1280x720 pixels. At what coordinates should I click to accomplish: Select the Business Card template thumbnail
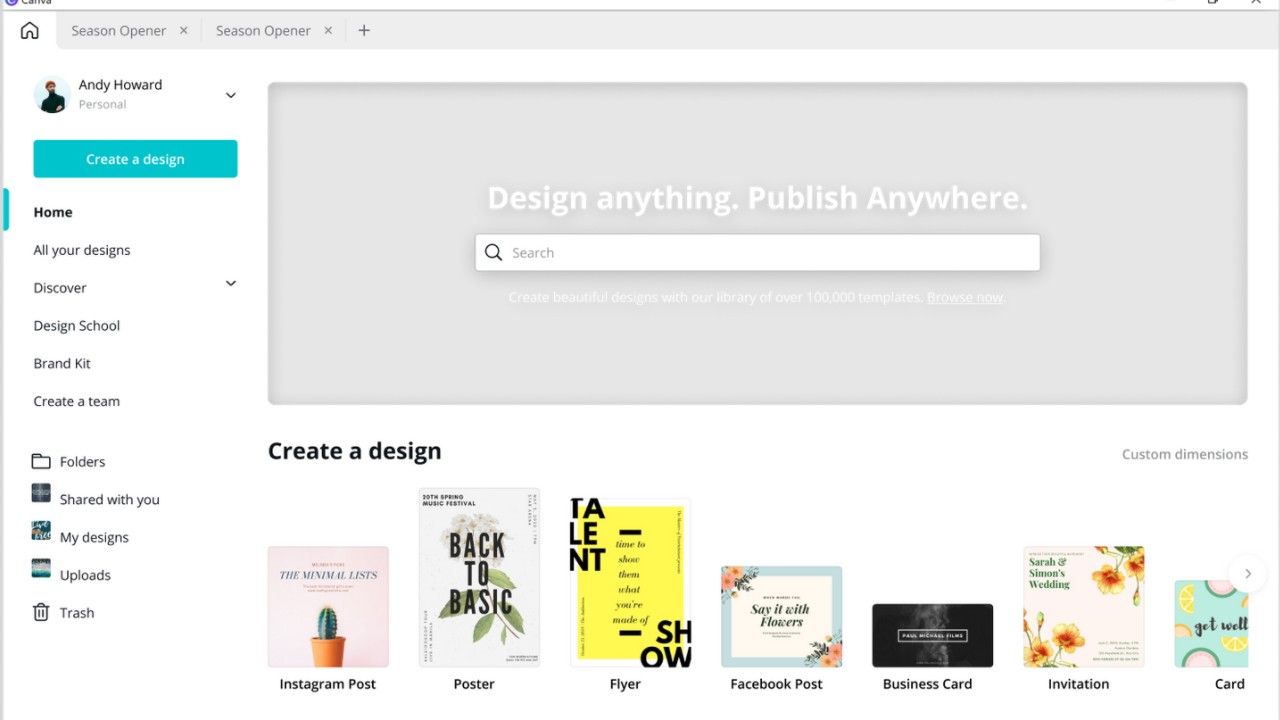coord(932,635)
